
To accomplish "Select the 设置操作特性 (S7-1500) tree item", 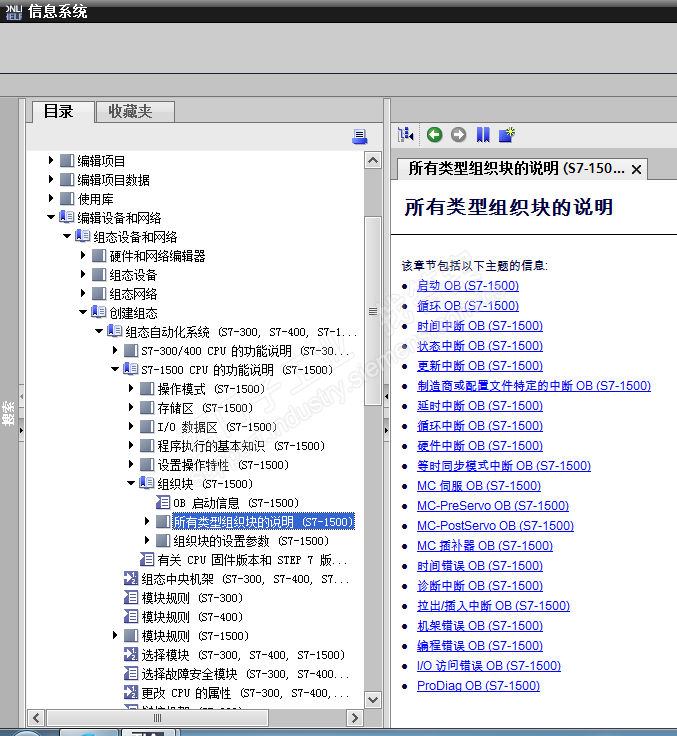I will (223, 465).
